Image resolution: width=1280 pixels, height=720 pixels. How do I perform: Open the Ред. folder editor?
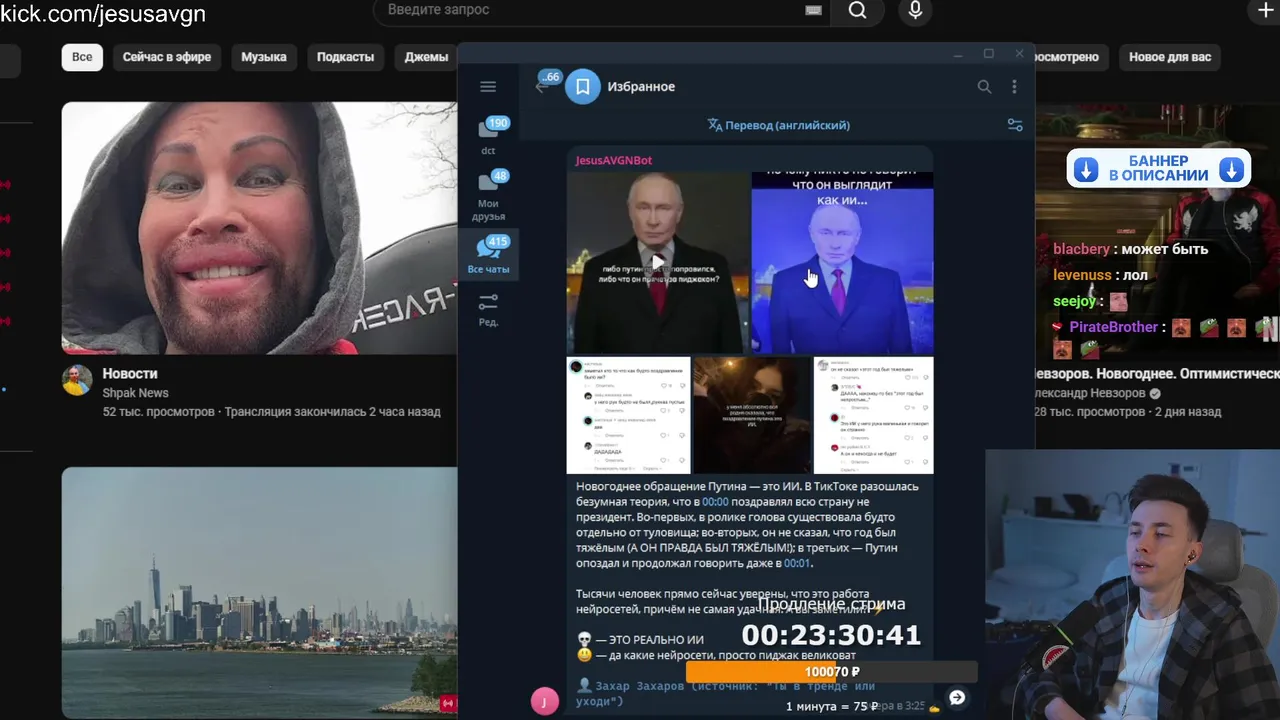[x=488, y=309]
